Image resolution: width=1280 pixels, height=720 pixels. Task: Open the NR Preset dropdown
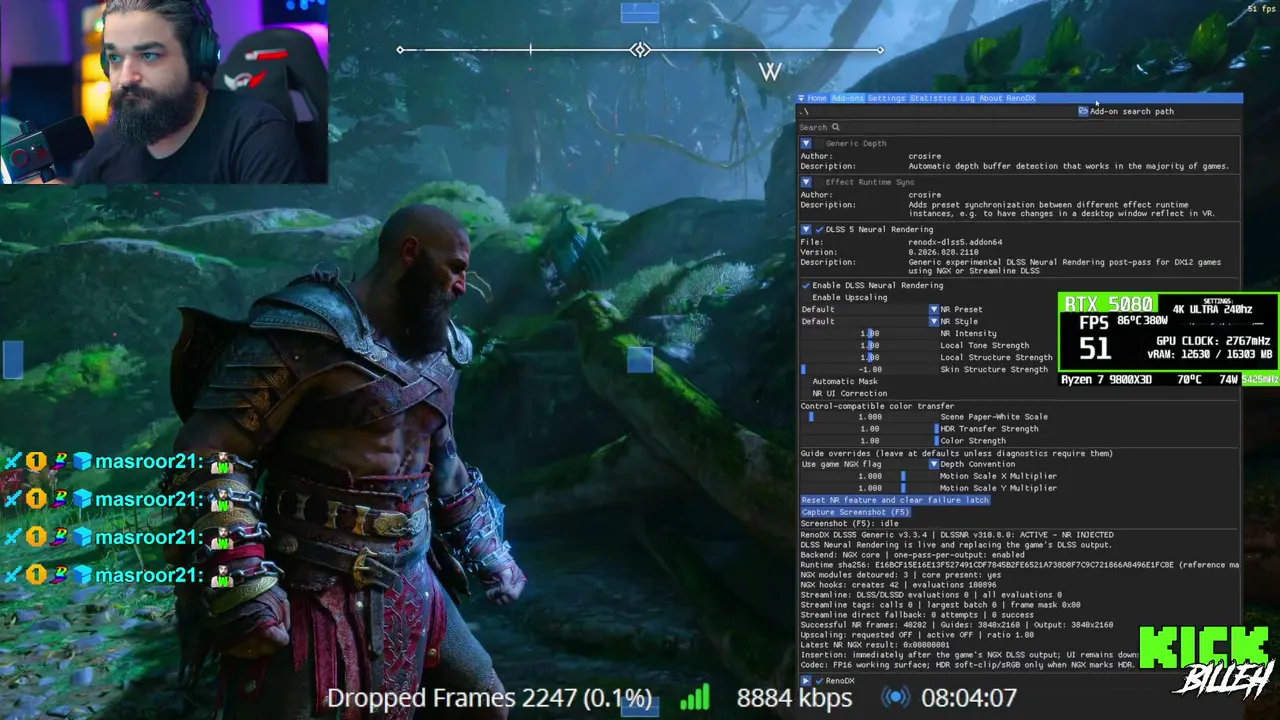pos(869,309)
